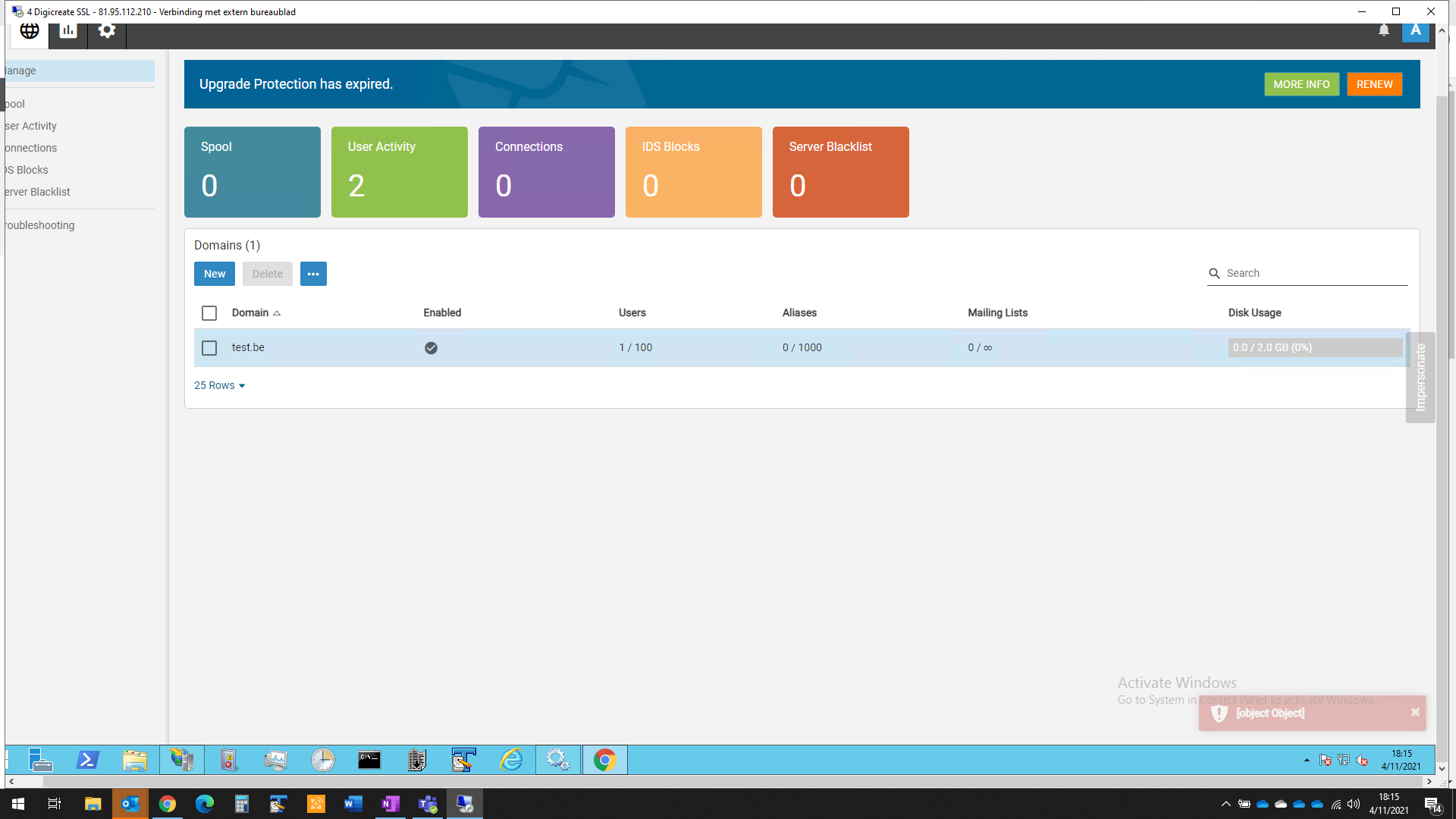Open Internet Explorer in remote taskbar
Viewport: 1456px width, 819px height.
(512, 760)
